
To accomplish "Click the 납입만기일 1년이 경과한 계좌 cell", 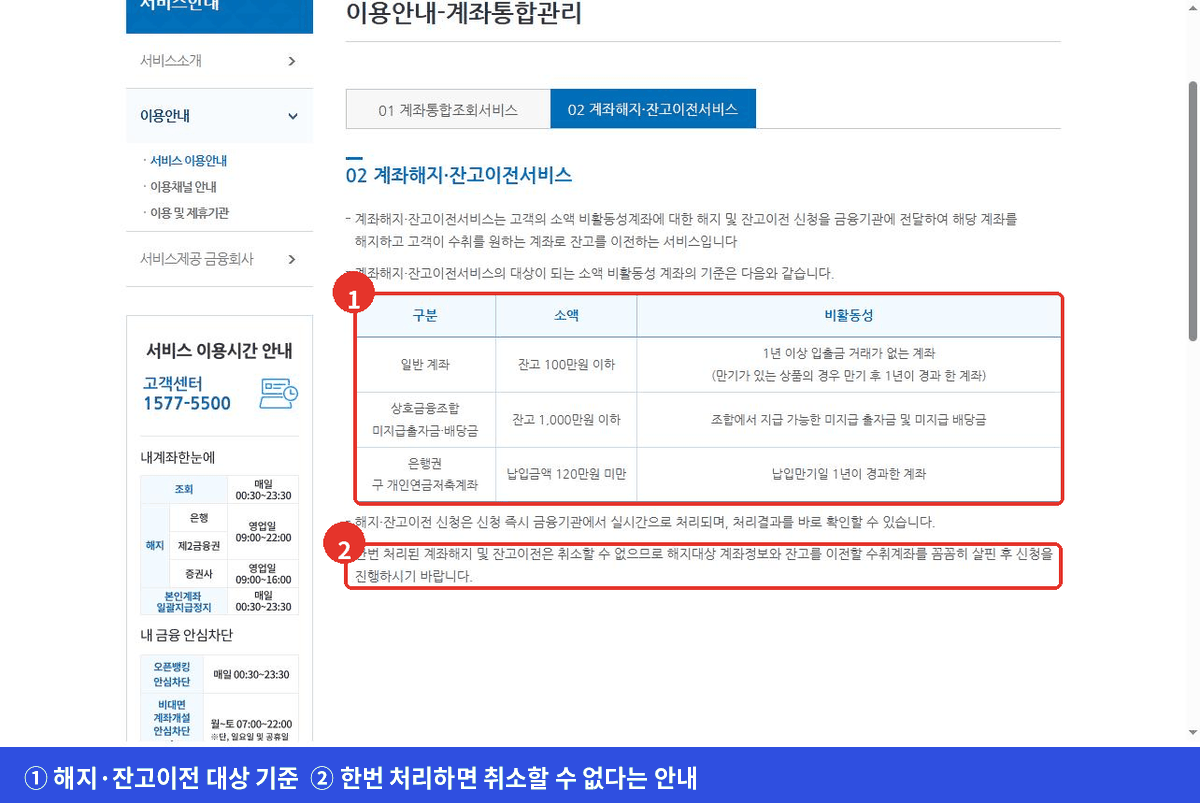I will [848, 474].
